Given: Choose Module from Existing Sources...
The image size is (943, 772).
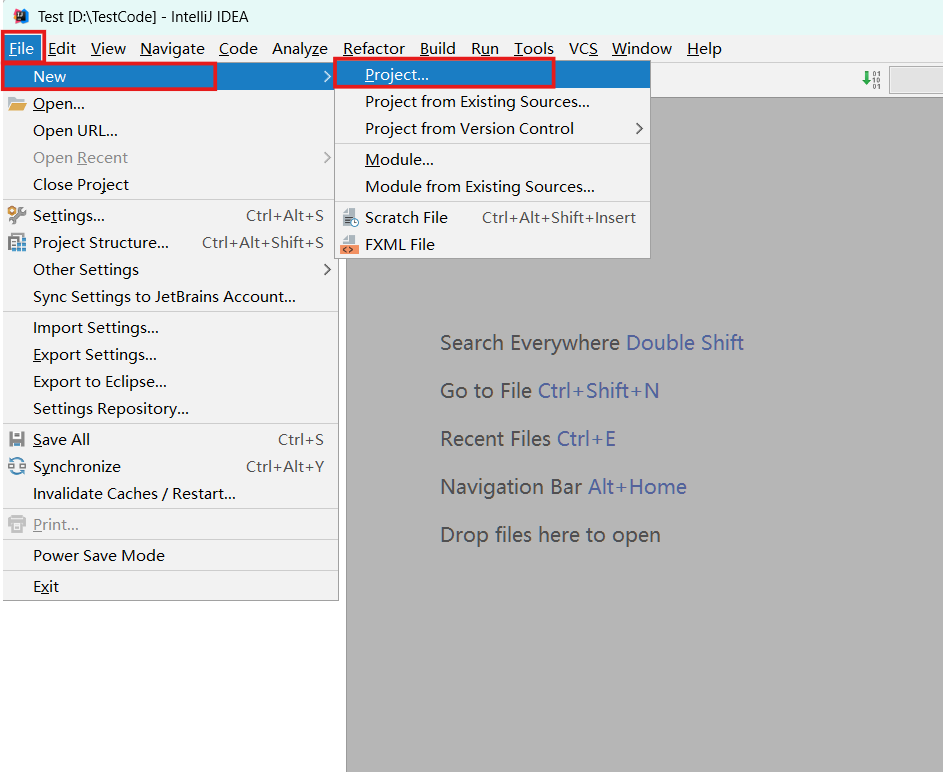Looking at the screenshot, I should [x=492, y=187].
